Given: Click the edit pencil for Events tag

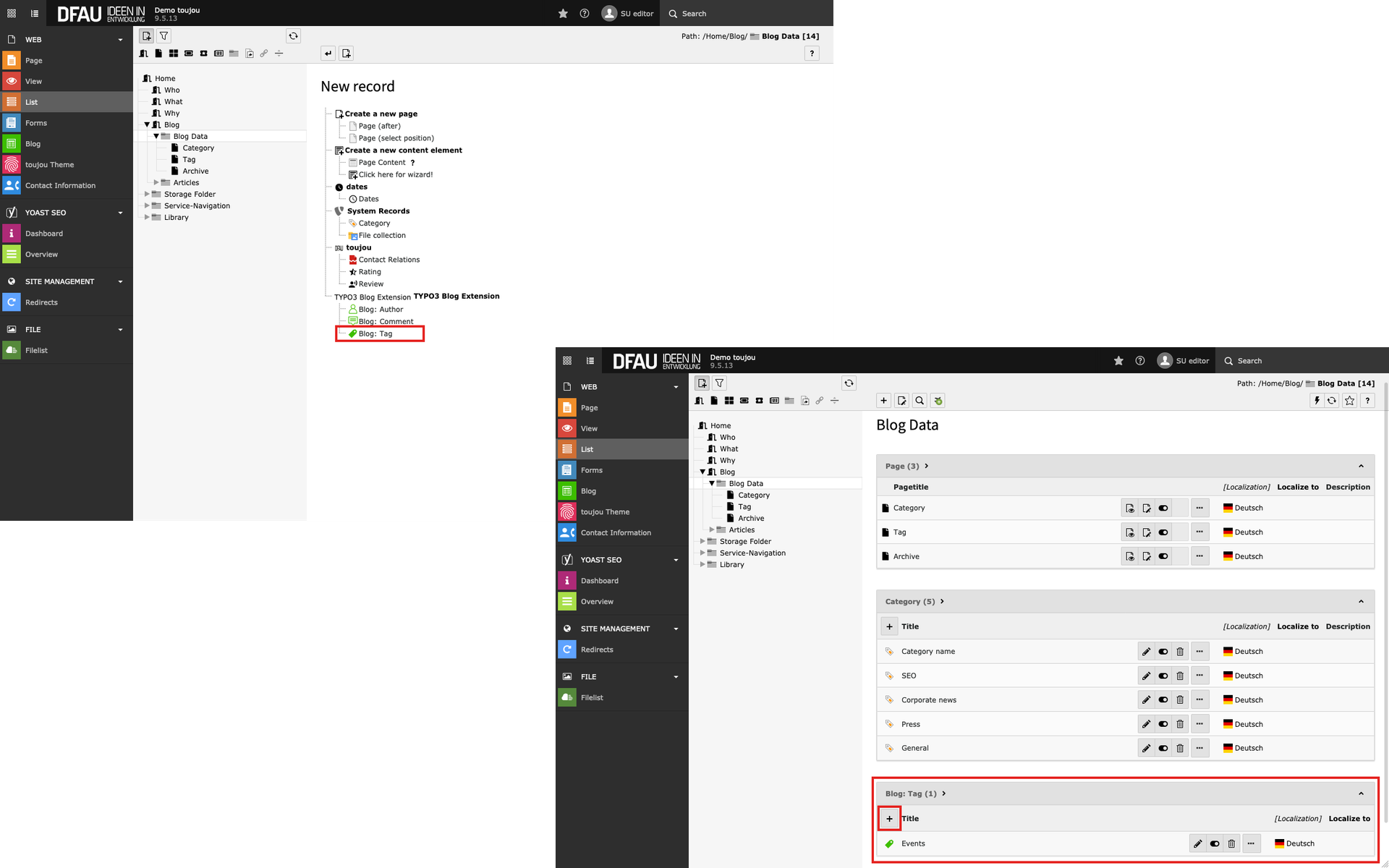Looking at the screenshot, I should (x=1197, y=843).
